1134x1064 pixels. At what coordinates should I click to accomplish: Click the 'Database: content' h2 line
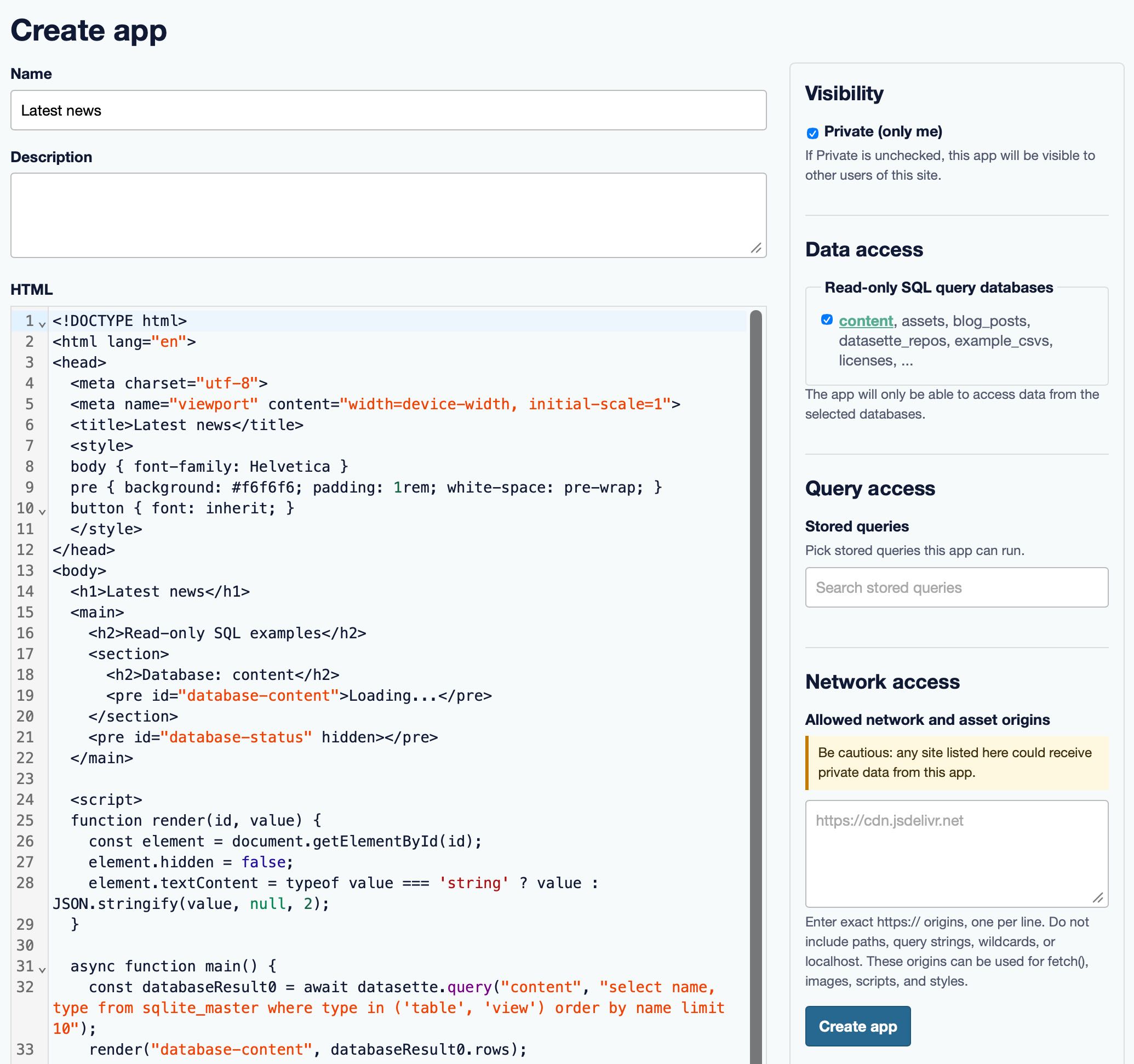pos(222,674)
